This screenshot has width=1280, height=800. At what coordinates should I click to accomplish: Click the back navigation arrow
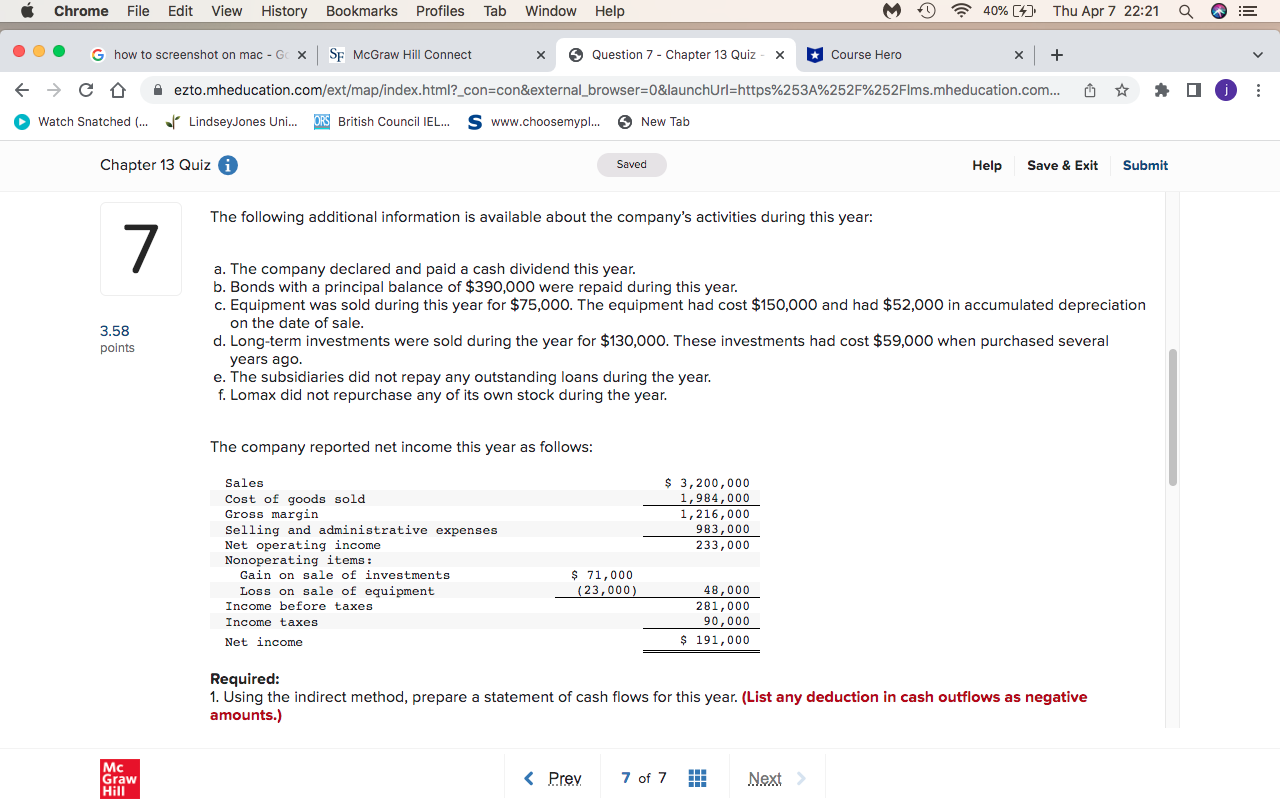click(20, 89)
